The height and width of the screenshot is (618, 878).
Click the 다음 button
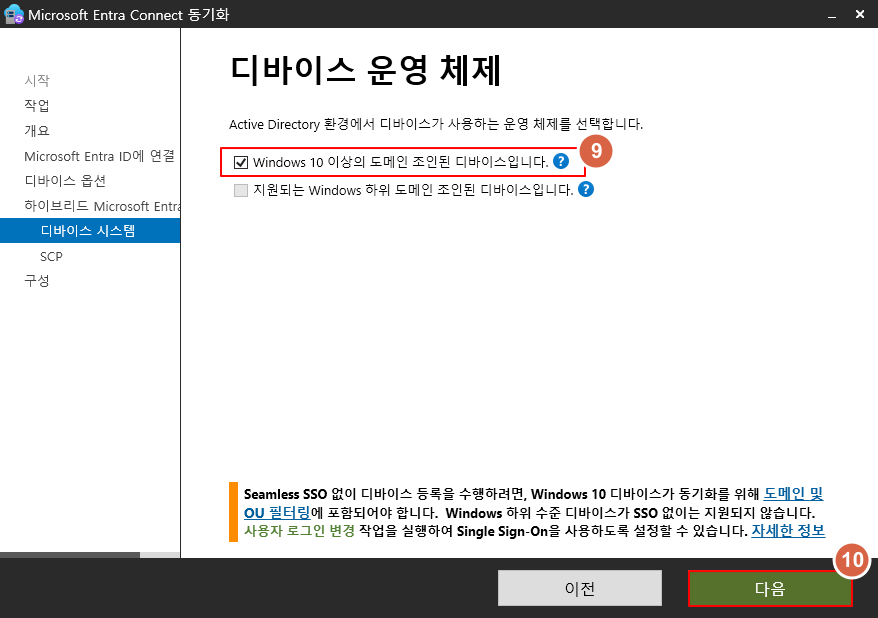[x=770, y=588]
